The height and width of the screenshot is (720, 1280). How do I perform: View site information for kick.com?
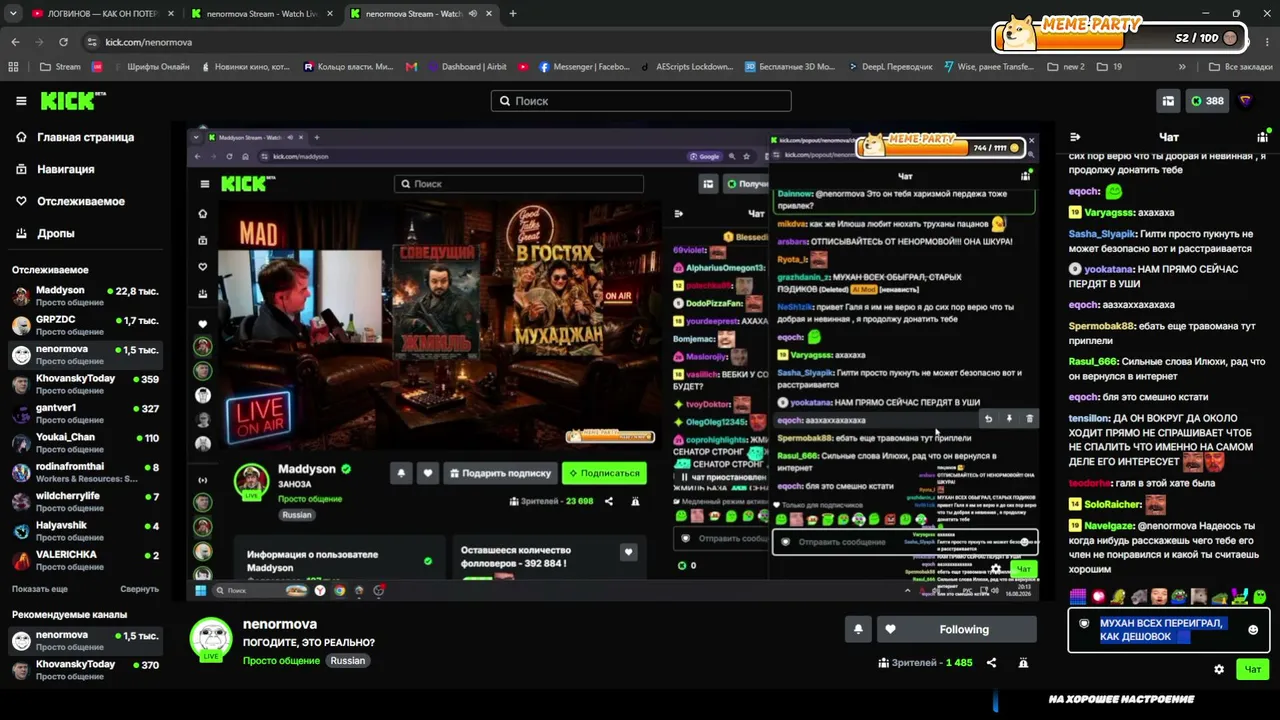coord(92,42)
